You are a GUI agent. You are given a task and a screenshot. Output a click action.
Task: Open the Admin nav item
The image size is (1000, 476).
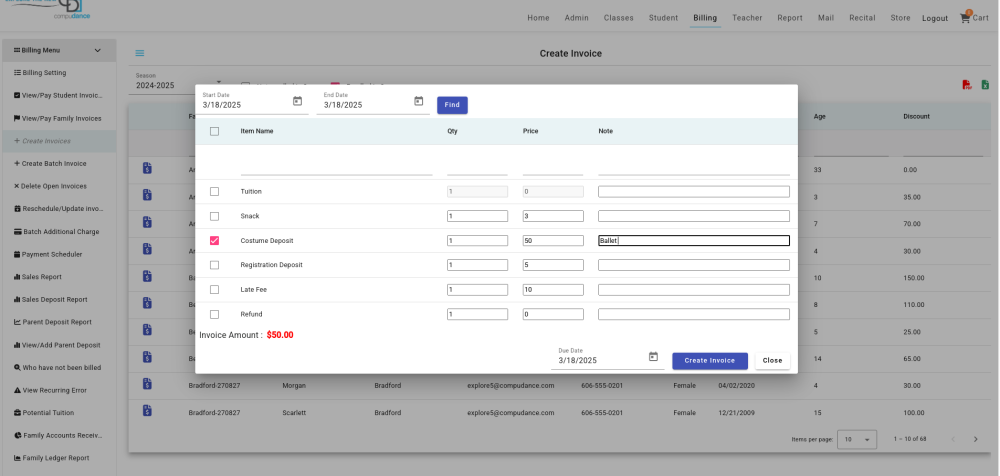[x=577, y=18]
